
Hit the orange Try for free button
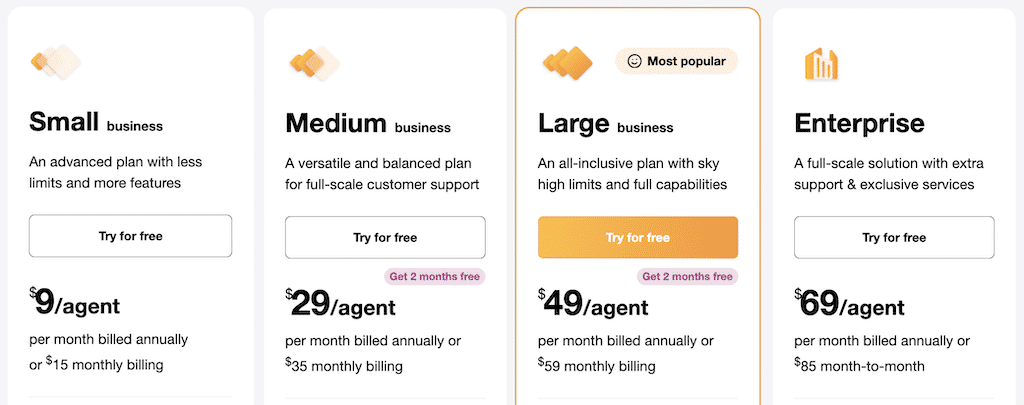coord(638,237)
